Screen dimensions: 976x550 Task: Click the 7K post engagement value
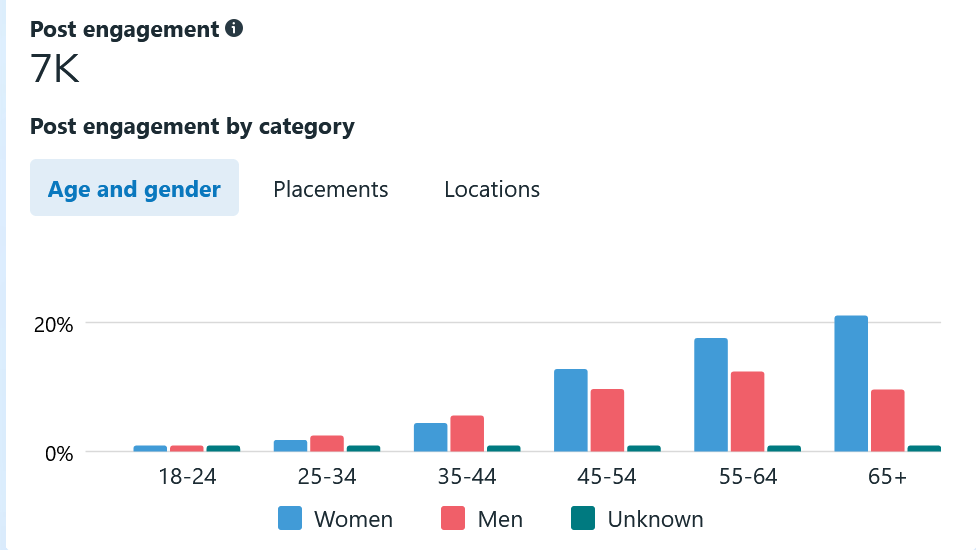coord(55,72)
